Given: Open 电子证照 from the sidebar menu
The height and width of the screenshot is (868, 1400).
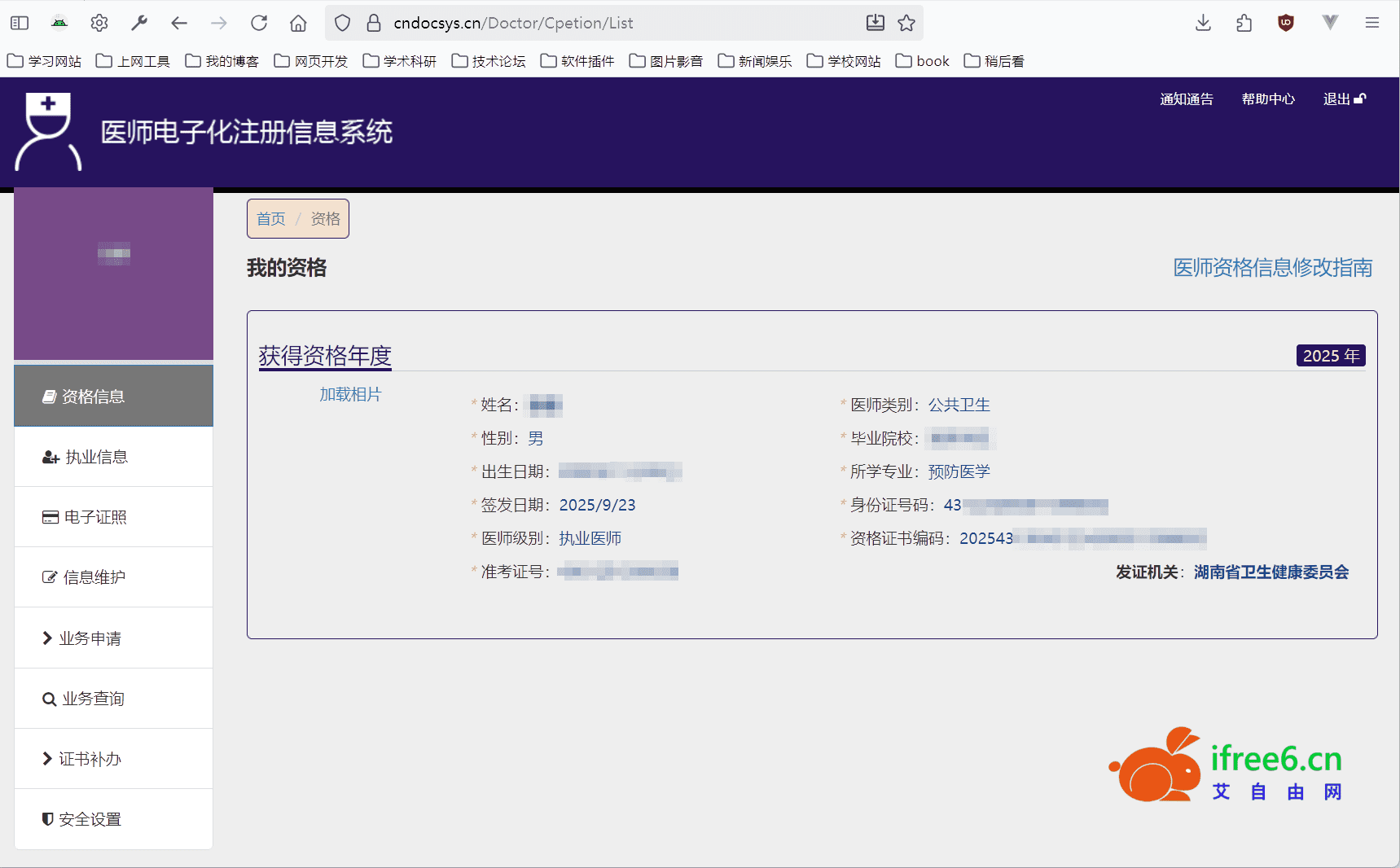Looking at the screenshot, I should coord(95,517).
